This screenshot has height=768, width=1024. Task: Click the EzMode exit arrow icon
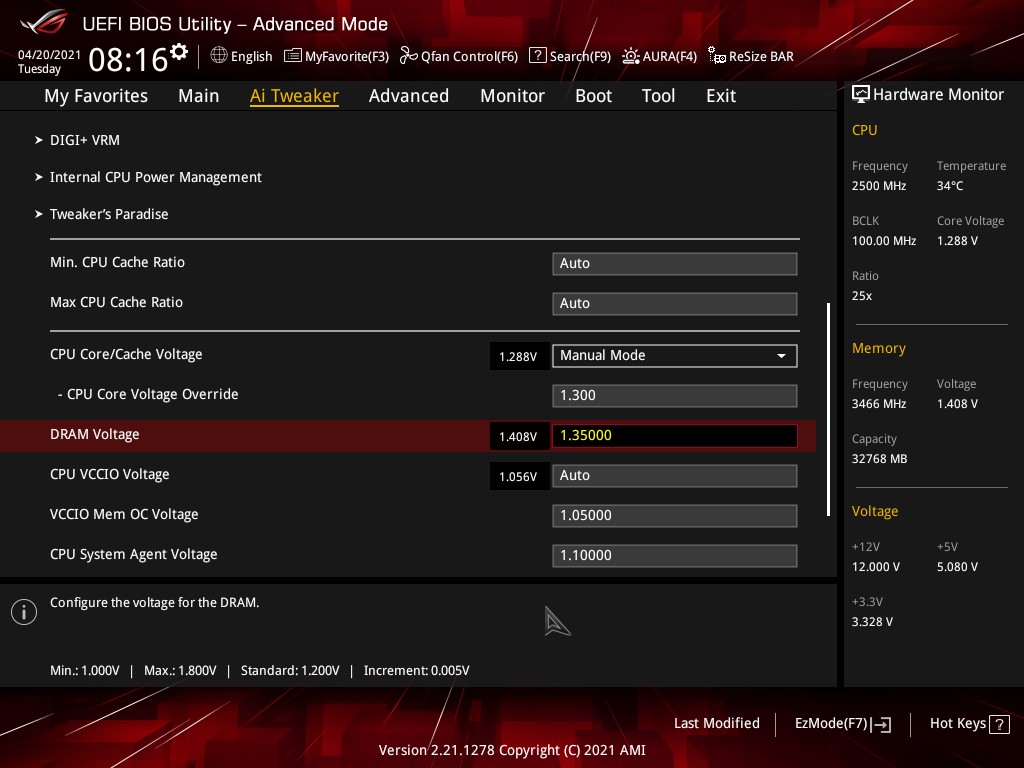pos(881,724)
